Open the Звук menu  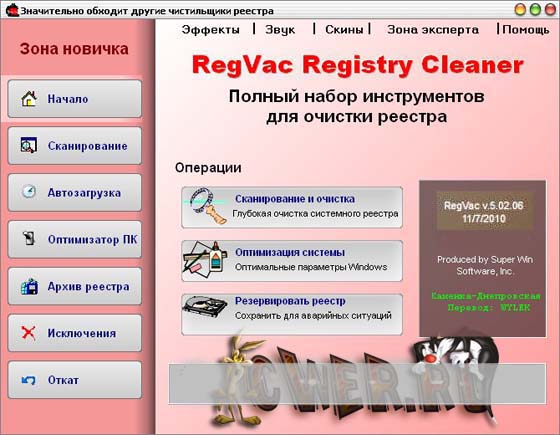[280, 30]
